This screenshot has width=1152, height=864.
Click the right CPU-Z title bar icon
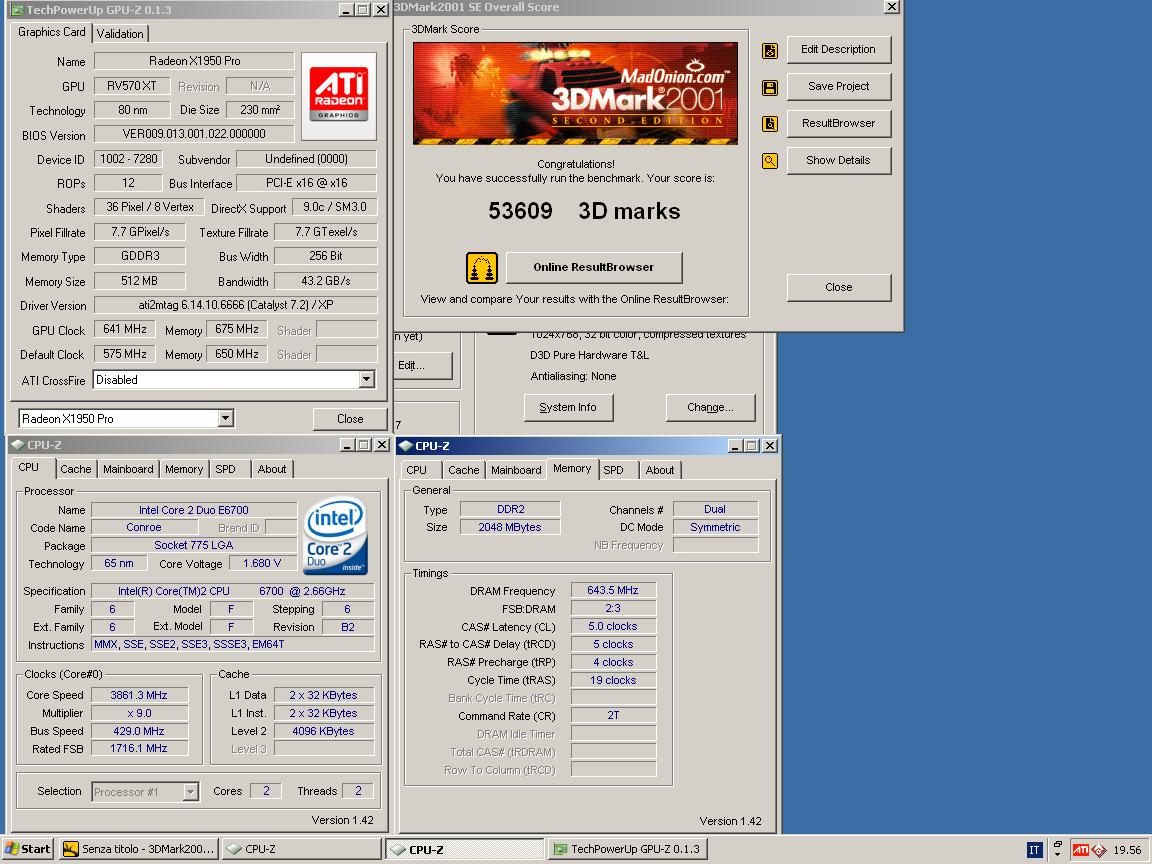click(406, 445)
